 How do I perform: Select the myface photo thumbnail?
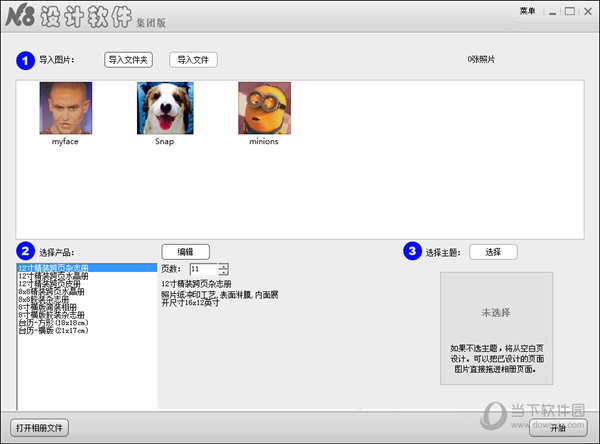click(66, 108)
